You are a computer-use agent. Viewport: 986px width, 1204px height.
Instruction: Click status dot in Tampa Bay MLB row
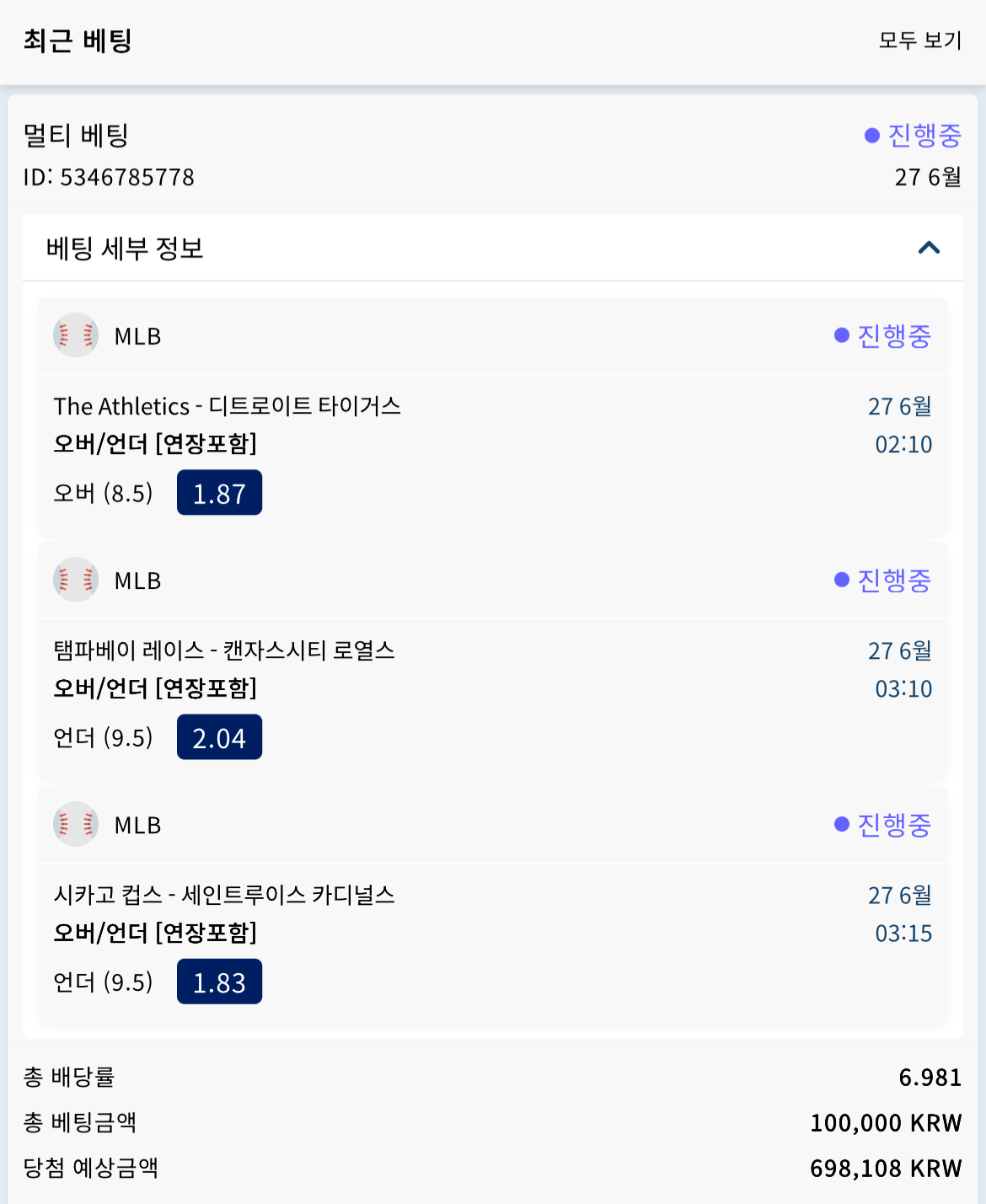(841, 580)
